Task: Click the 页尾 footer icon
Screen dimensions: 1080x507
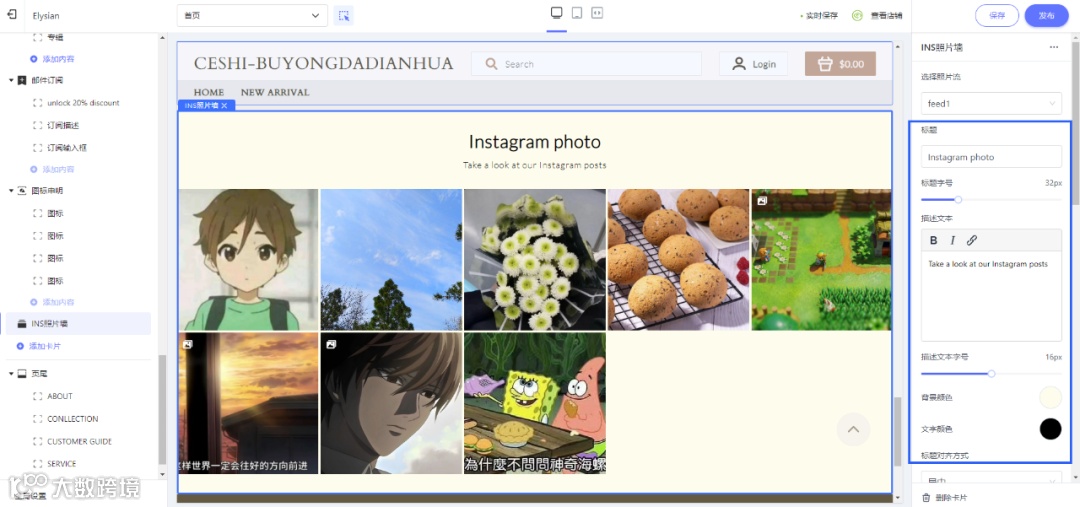Action: click(x=21, y=373)
